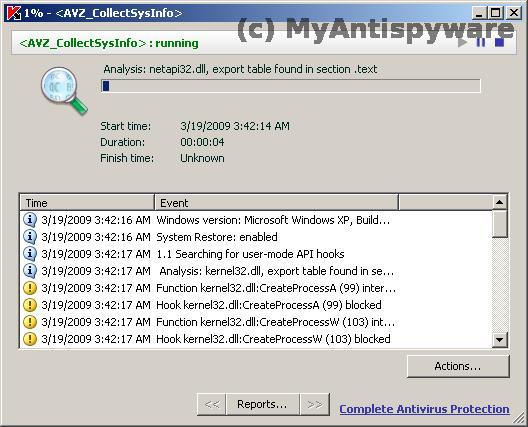Screen dimensions: 528x427
Task: Select 'Analysis: kernel32.dll, export table' event
Action: 256,271
